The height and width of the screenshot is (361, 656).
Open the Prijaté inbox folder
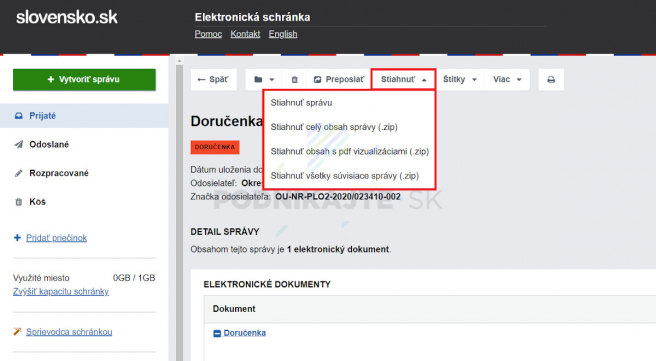[x=84, y=116]
